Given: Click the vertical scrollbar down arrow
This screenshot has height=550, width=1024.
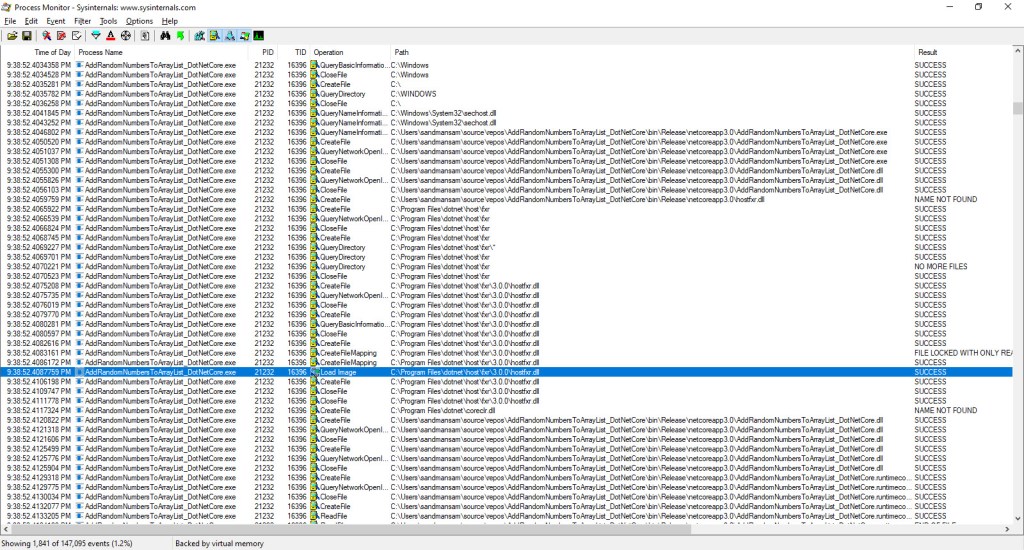Looking at the screenshot, I should click(1018, 517).
